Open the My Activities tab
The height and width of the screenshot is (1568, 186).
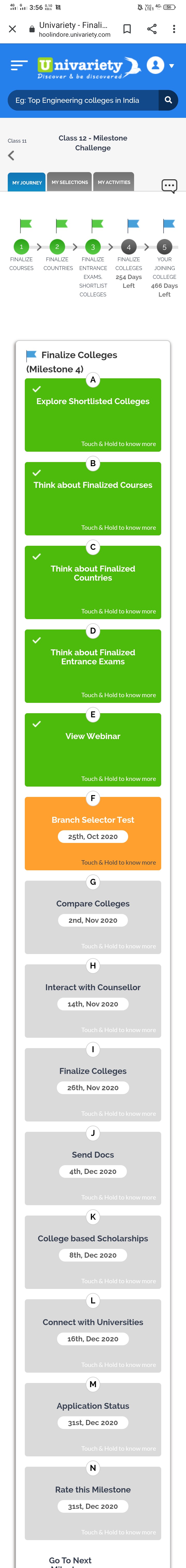tap(114, 182)
